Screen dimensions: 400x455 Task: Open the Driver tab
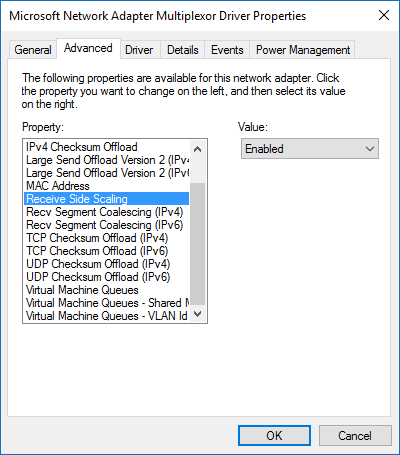click(139, 50)
